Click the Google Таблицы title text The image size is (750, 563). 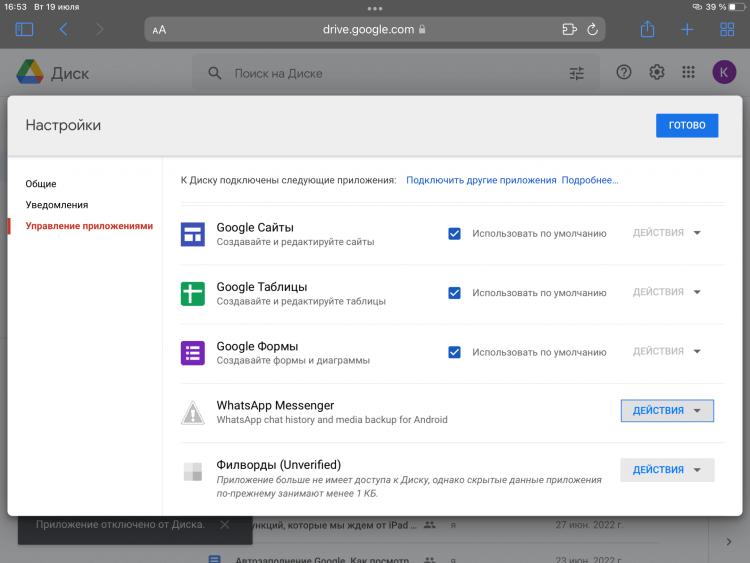pyautogui.click(x=262, y=287)
